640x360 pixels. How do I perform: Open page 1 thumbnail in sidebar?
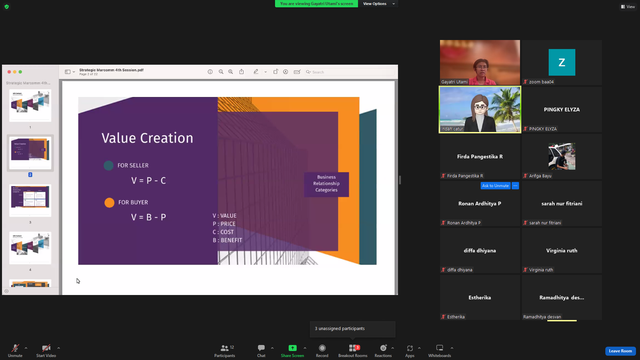[x=30, y=106]
